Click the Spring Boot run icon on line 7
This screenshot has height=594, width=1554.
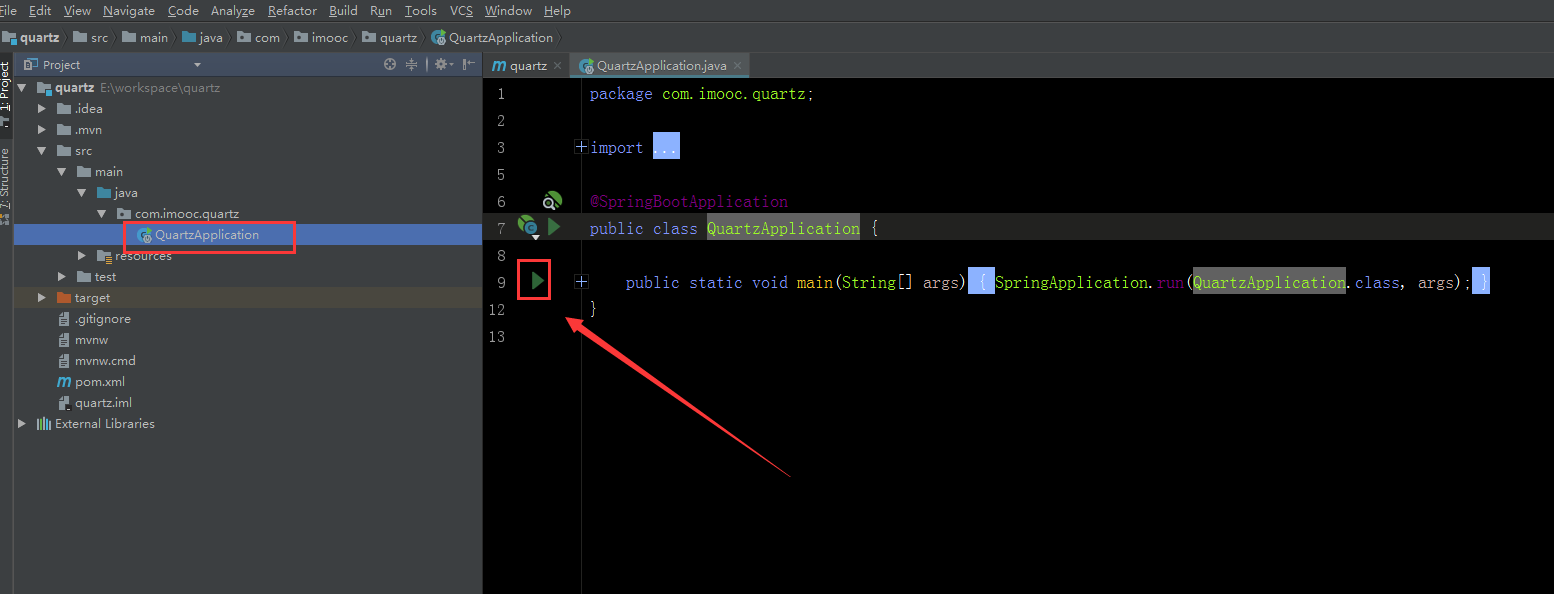point(554,227)
